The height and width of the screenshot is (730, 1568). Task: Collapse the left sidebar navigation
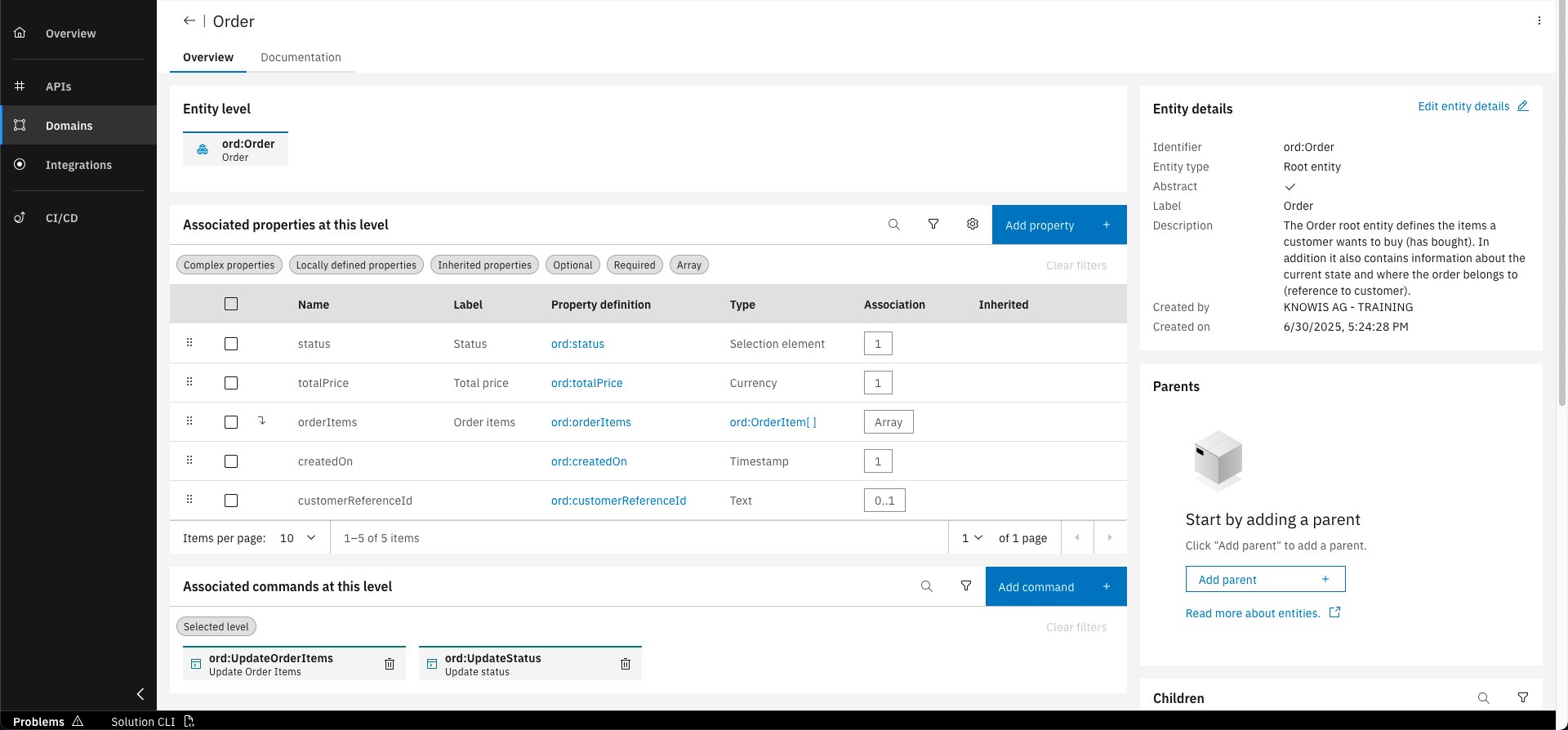pyautogui.click(x=140, y=694)
